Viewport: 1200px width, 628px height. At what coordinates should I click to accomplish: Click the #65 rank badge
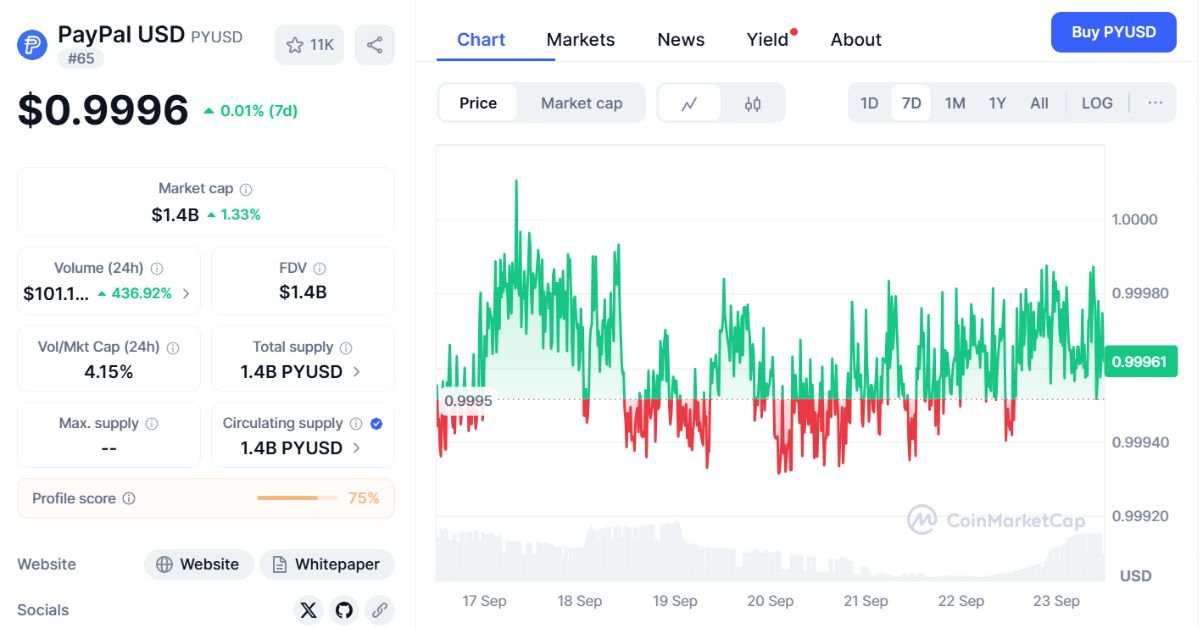(80, 59)
